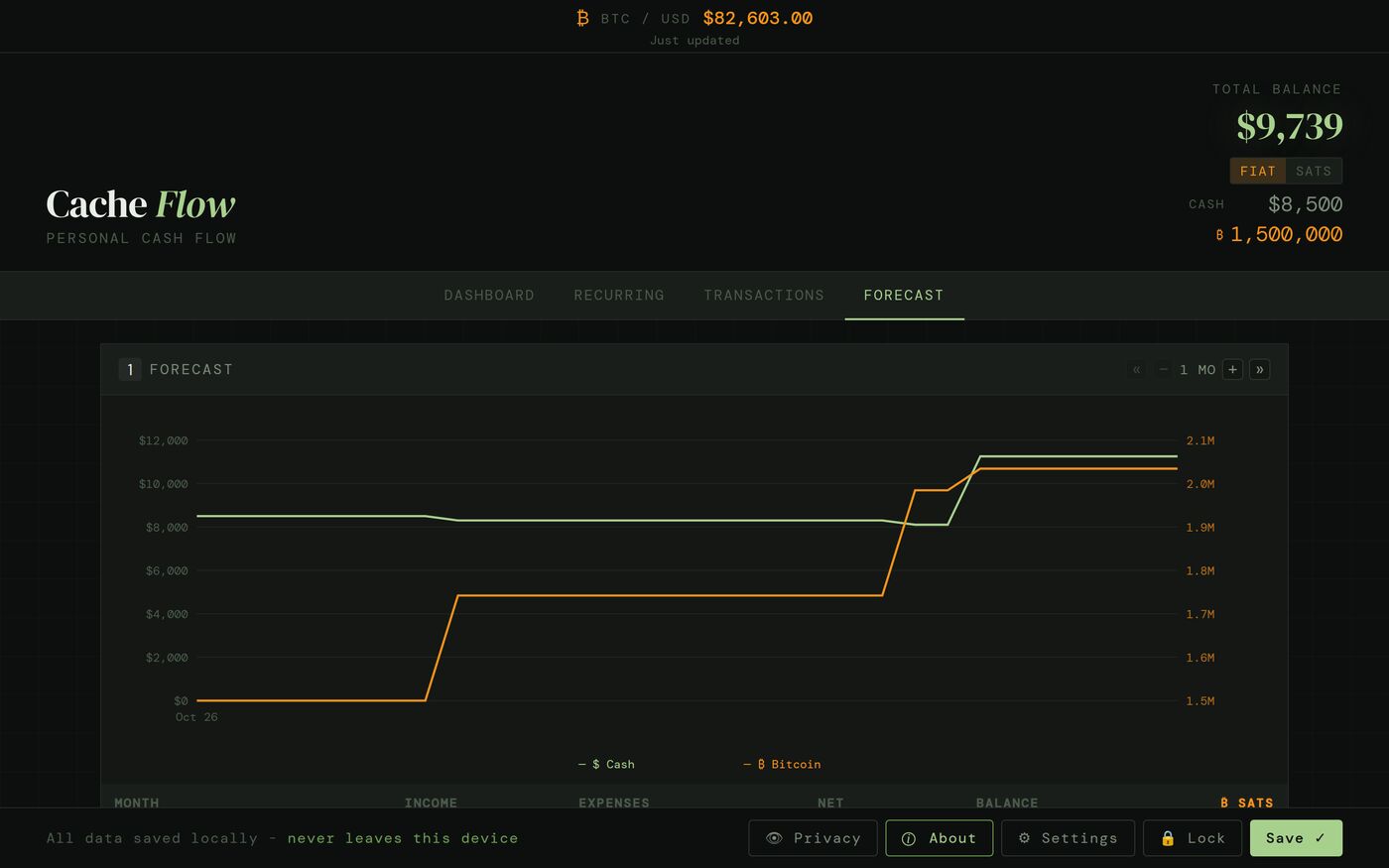The width and height of the screenshot is (1389, 868).
Task: Click the Cache Flow logo
Action: pyautogui.click(x=141, y=204)
